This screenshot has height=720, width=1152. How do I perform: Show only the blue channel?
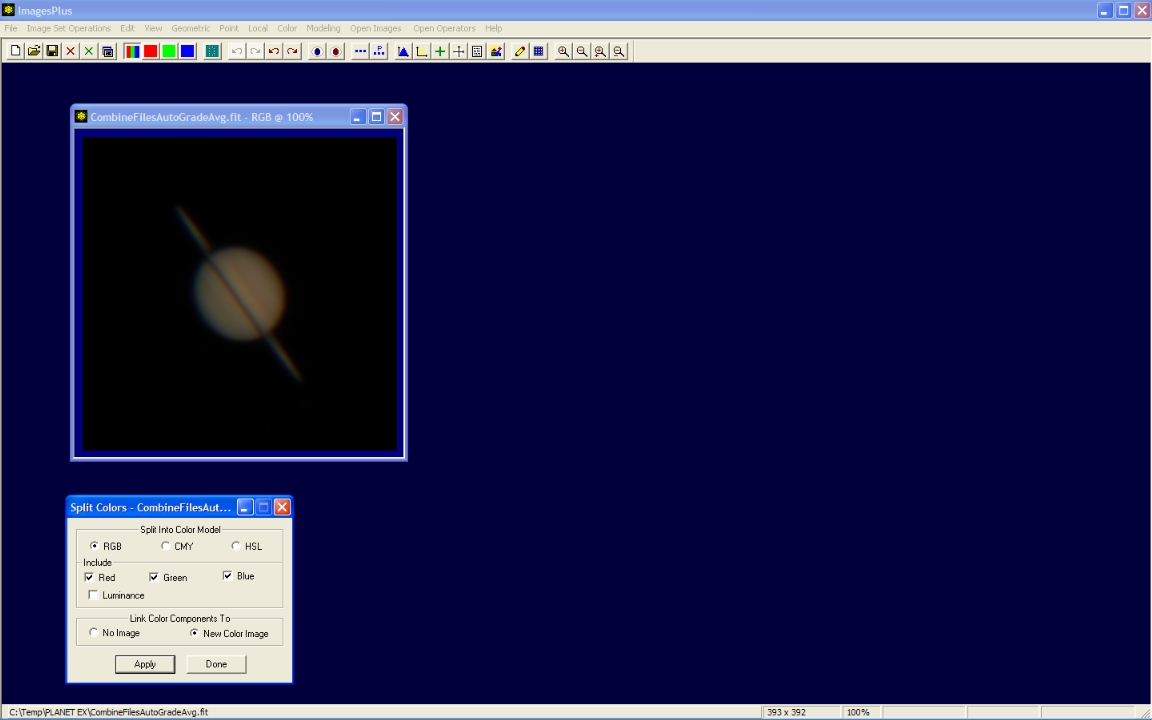(187, 51)
